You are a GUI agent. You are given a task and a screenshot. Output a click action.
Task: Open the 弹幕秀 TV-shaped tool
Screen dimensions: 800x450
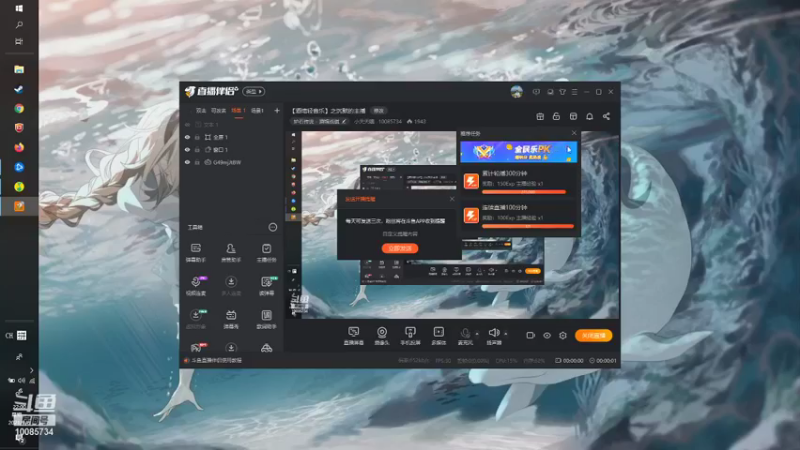231,319
